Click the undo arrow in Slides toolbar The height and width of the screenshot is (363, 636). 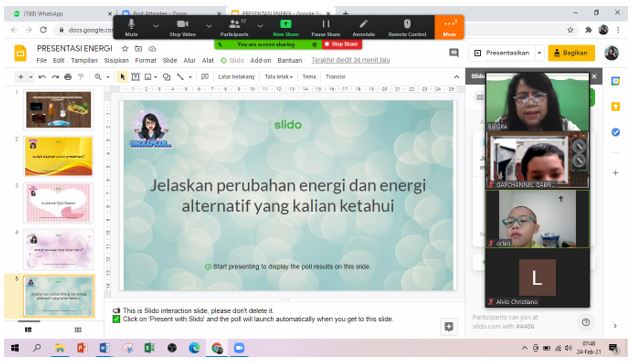pyautogui.click(x=42, y=77)
